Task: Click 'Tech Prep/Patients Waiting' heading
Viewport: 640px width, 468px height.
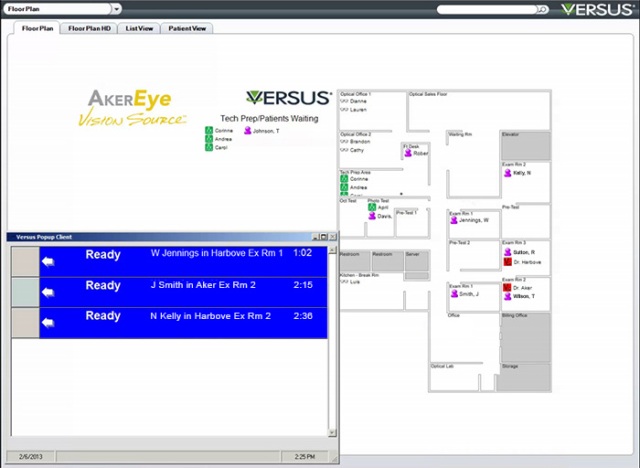Action: tap(269, 118)
